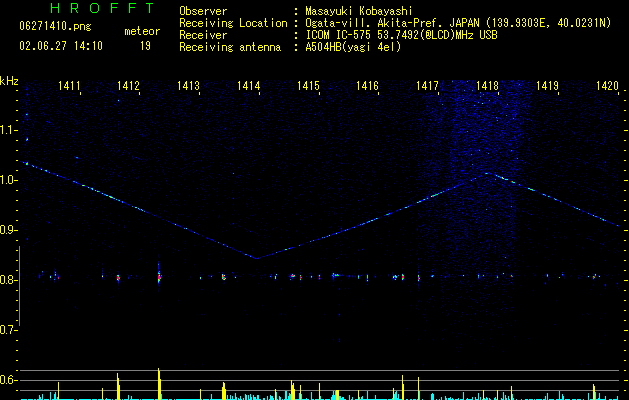Click the 1414 time axis label
This screenshot has height=400, width=629.
click(x=248, y=85)
